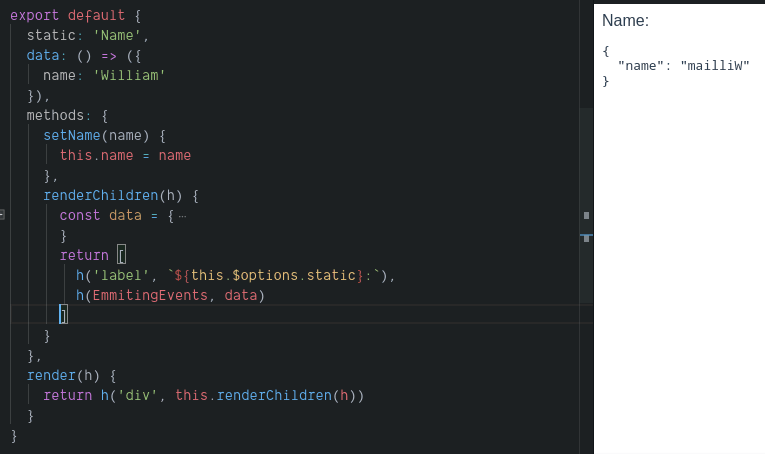Click the 'Name:' label in preview

pos(625,20)
